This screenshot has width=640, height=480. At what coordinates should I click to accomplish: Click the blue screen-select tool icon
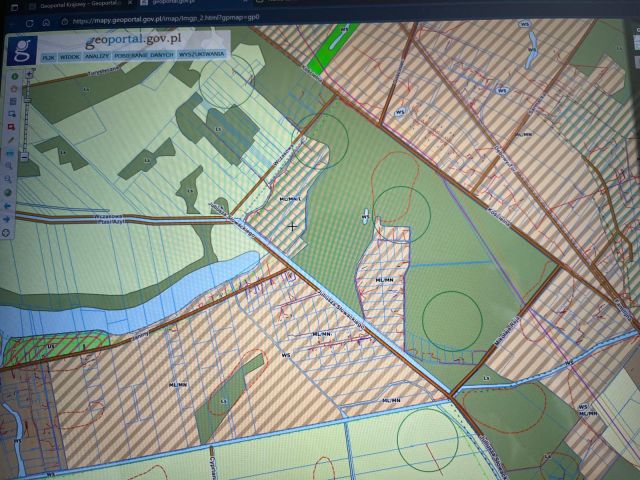tap(12, 114)
